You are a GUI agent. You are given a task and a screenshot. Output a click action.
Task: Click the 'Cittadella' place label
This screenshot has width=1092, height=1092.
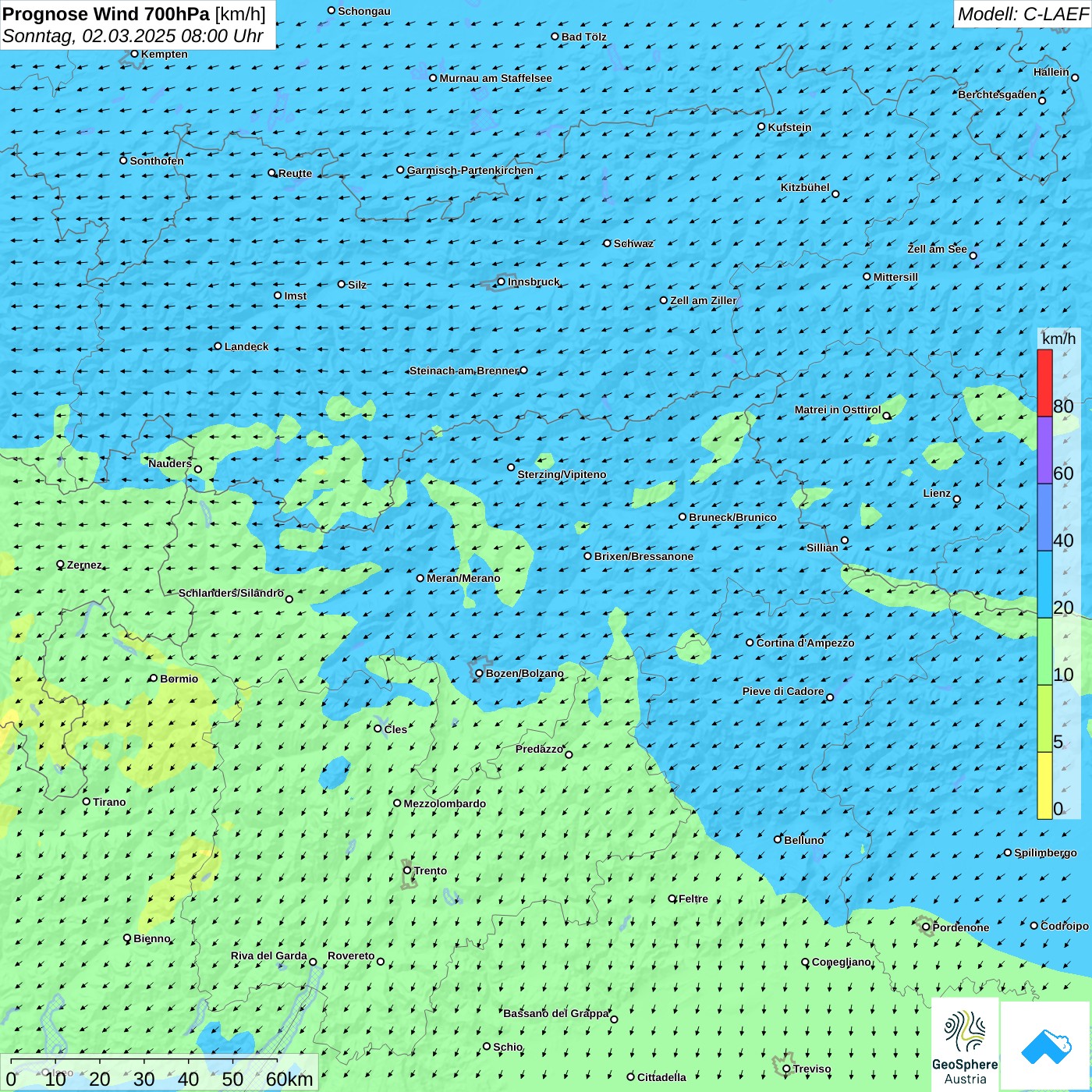point(661,1077)
